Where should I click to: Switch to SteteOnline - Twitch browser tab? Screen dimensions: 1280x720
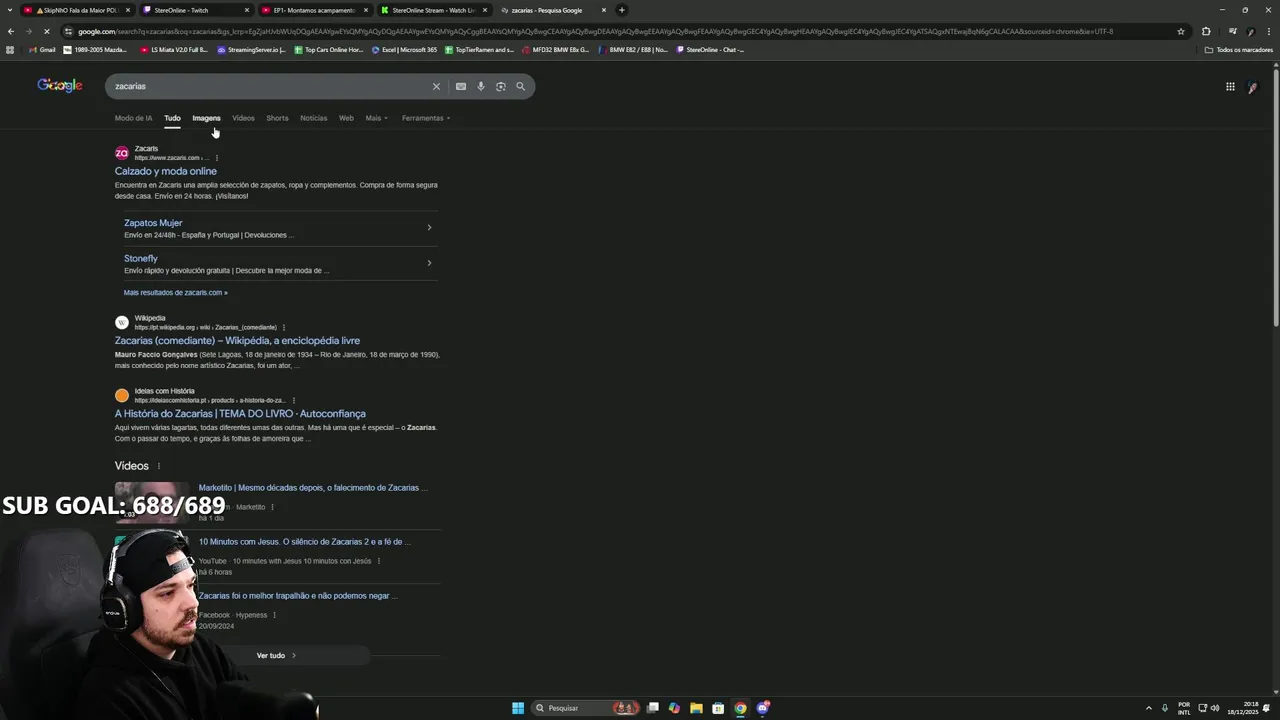[195, 10]
